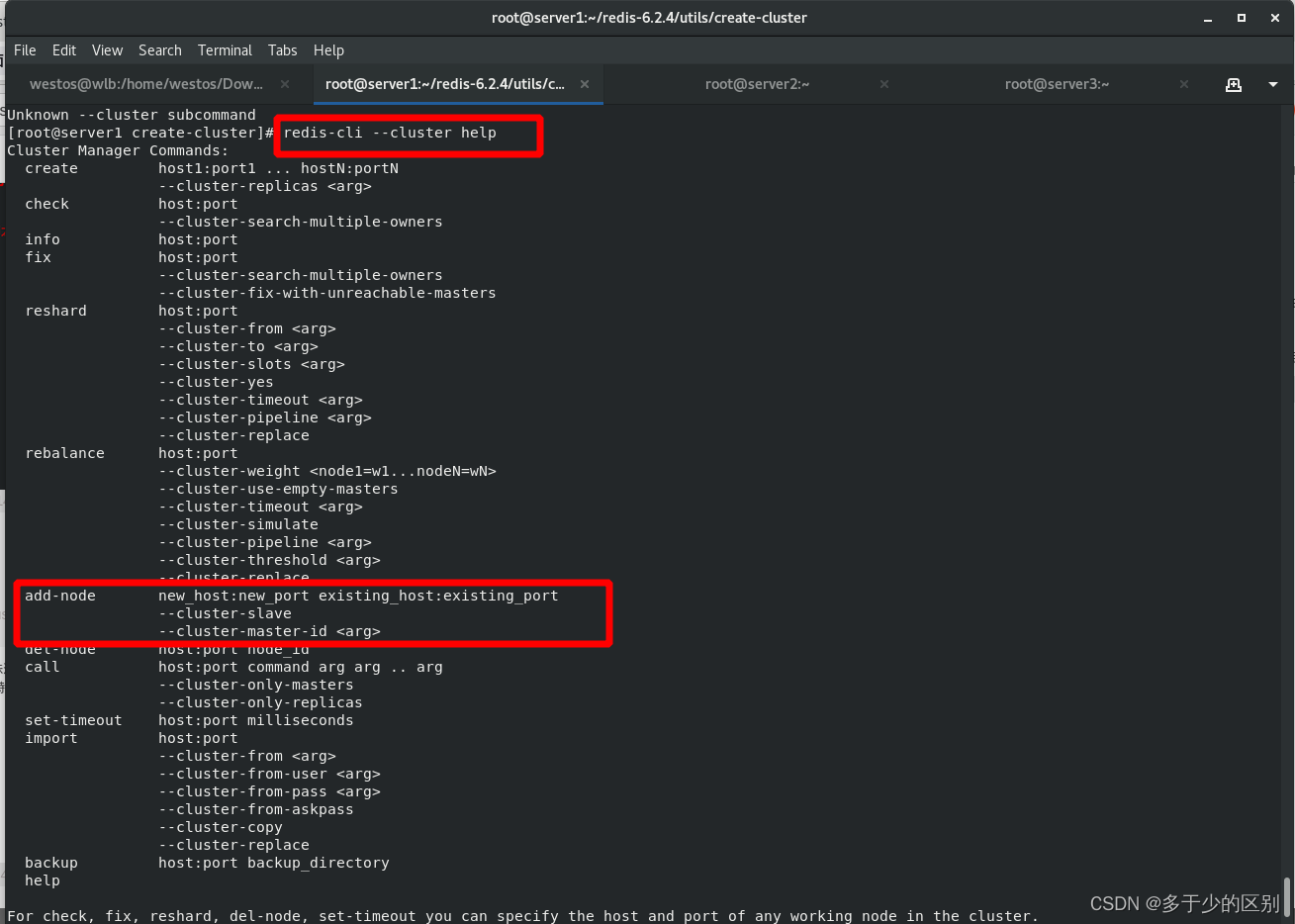Open the Help menu
1295x924 pixels.
[x=328, y=50]
